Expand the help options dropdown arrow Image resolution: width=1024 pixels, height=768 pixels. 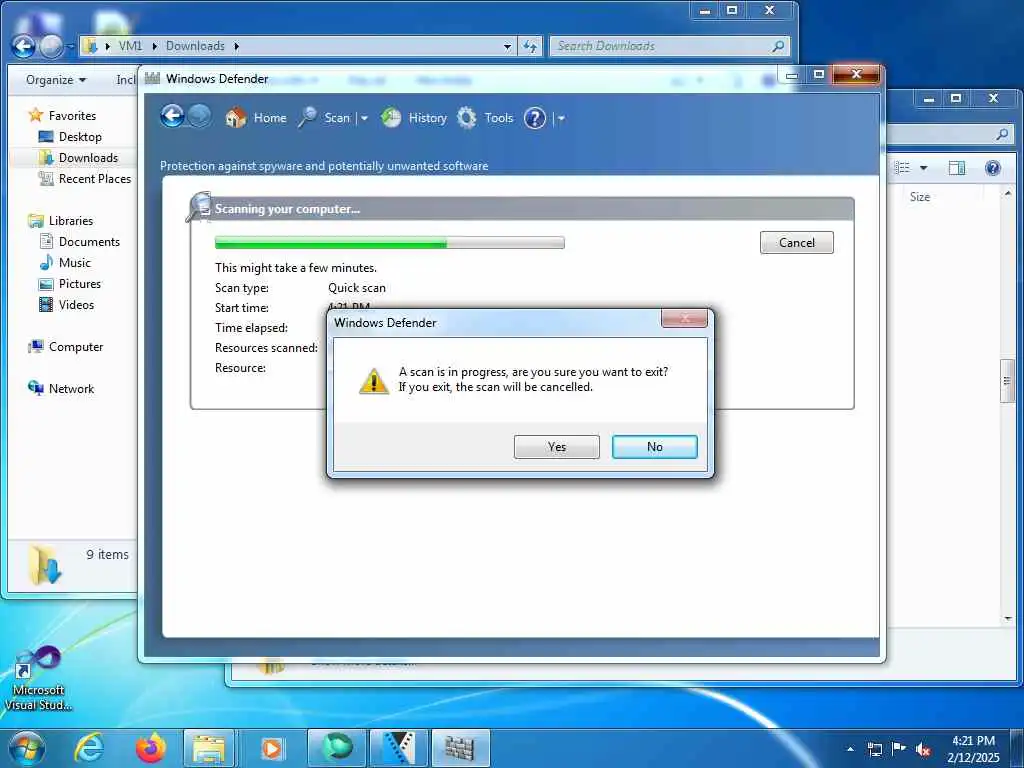tap(561, 119)
